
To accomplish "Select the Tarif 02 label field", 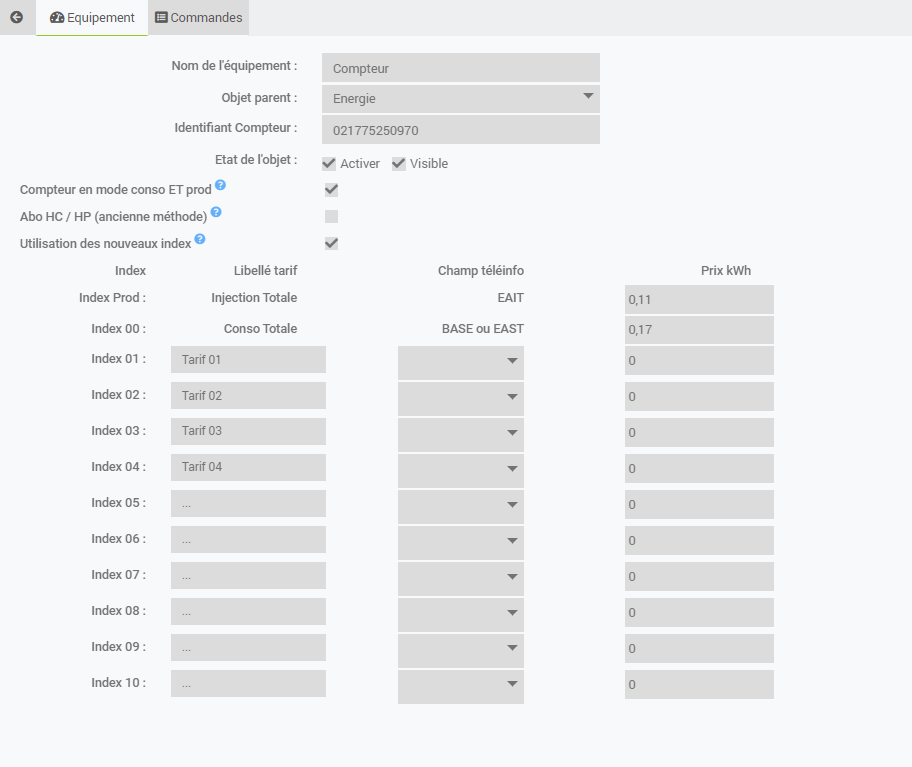I will click(248, 395).
